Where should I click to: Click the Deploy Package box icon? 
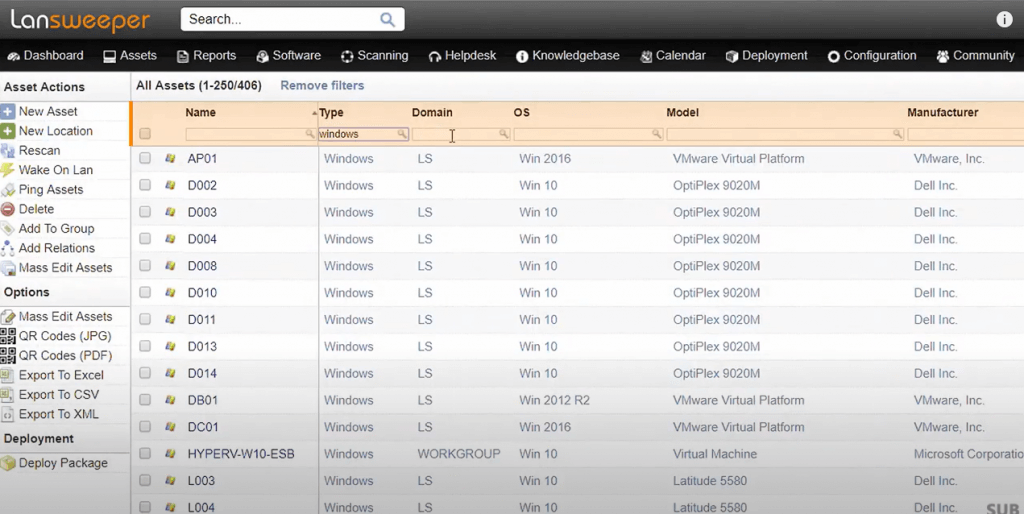click(8, 463)
